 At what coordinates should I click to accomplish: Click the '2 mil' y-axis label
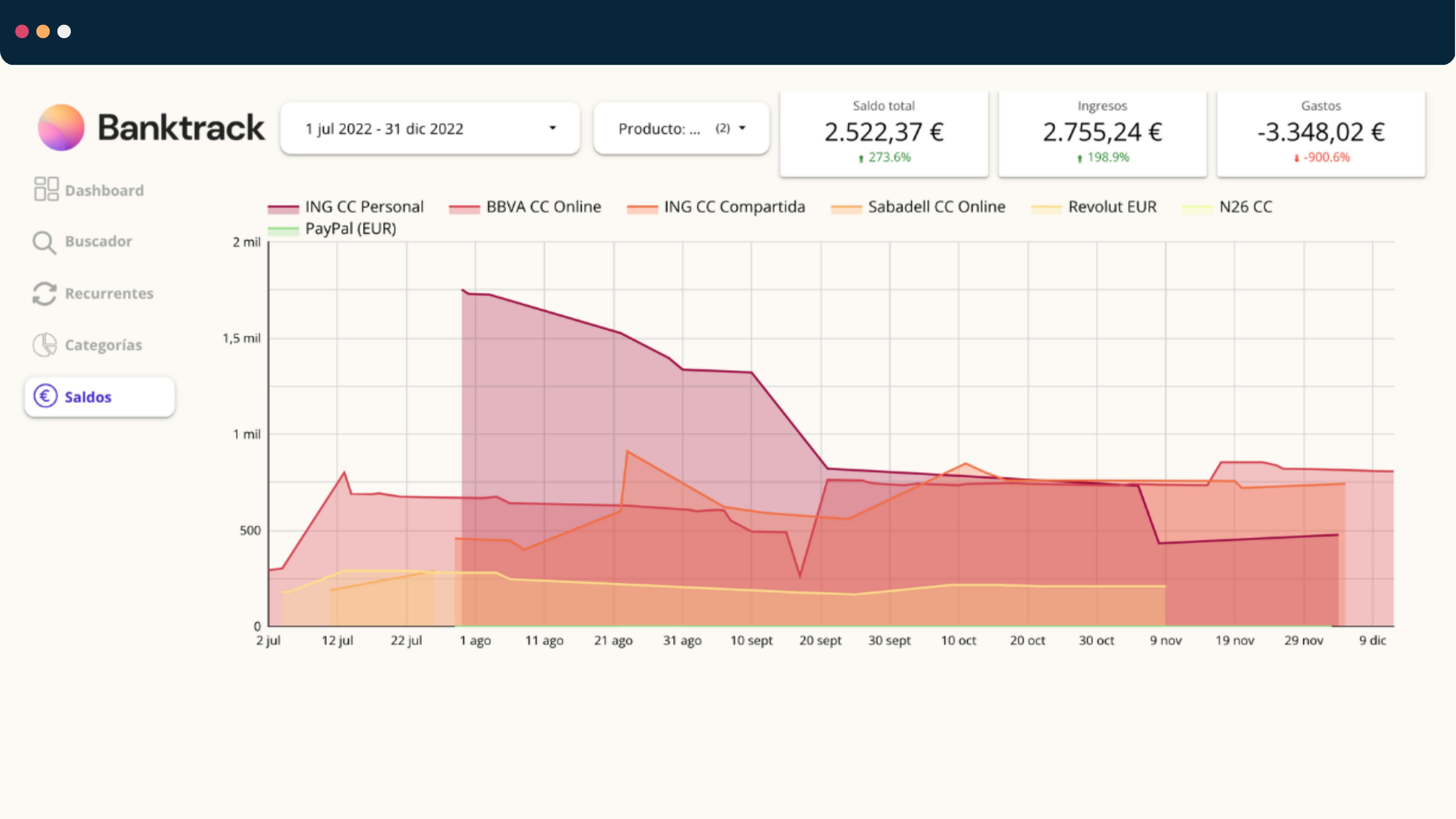tap(246, 242)
